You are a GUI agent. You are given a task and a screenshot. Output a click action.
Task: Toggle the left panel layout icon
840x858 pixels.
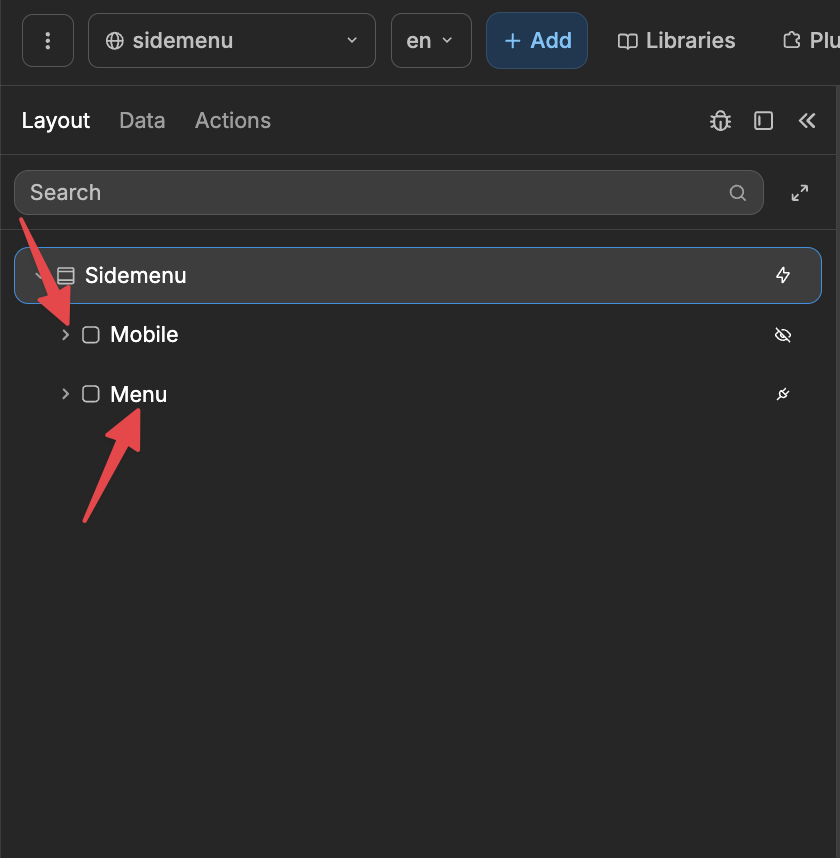coord(763,120)
